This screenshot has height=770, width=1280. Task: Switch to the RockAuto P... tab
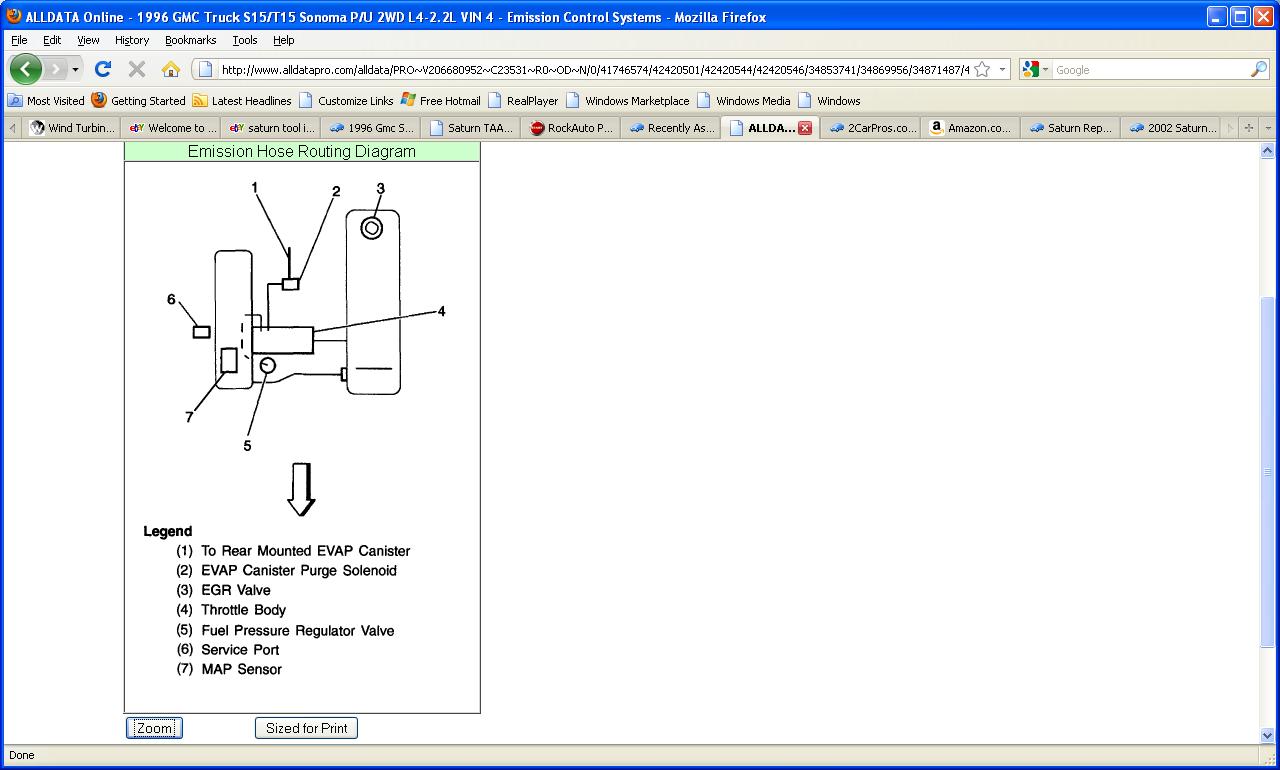click(570, 128)
